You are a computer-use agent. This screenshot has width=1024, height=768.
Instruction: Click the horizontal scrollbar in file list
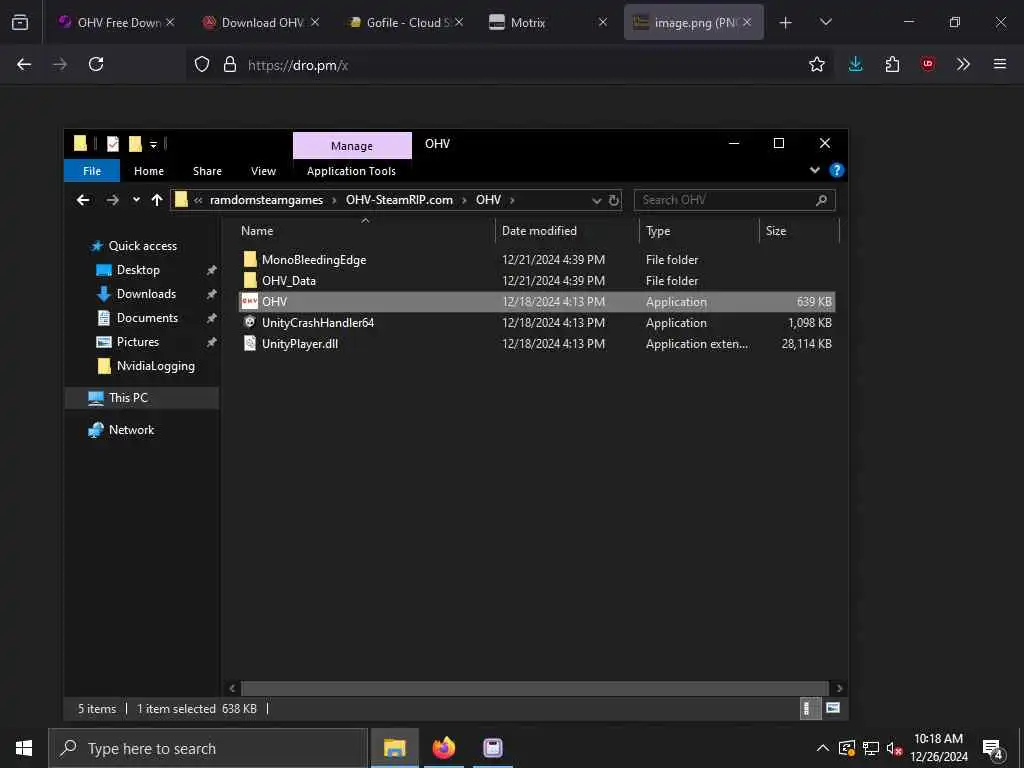[x=535, y=688]
